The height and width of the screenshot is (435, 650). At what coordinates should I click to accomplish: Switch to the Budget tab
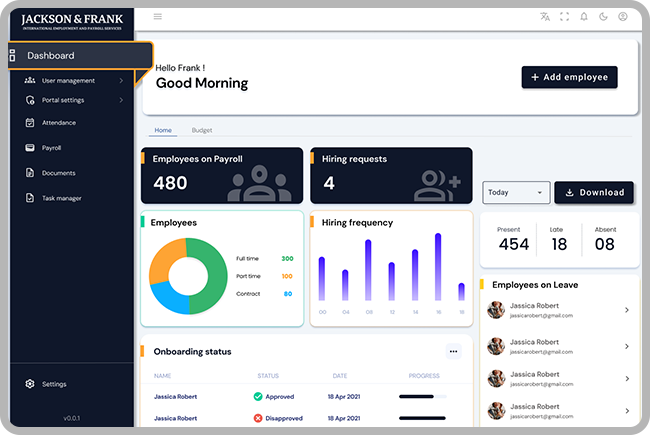[x=202, y=131]
